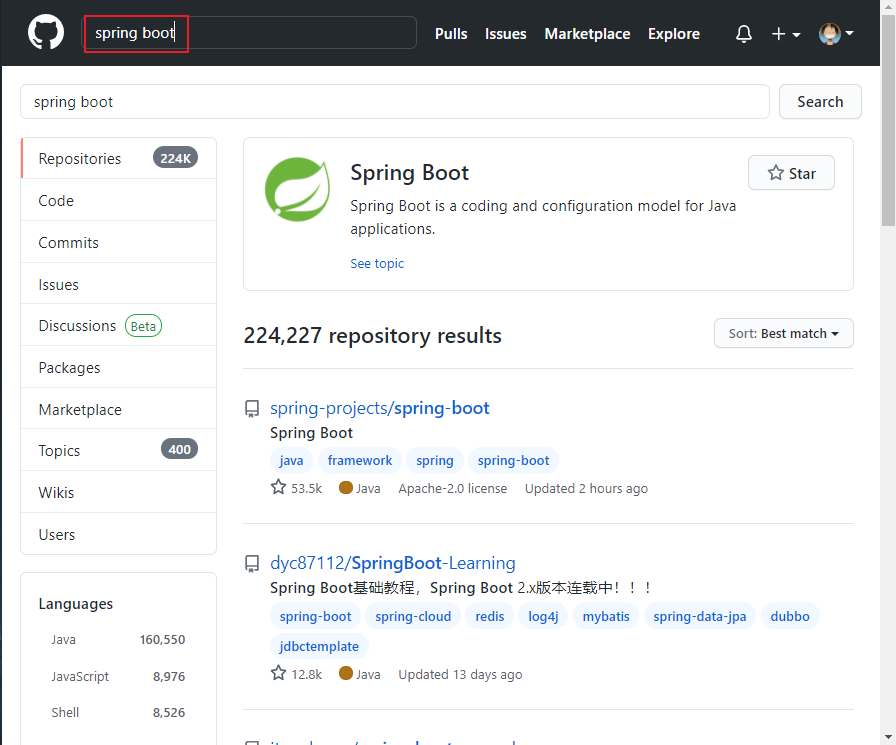This screenshot has height=745, width=896.
Task: Click the jdbctemplate topic tag
Action: (x=319, y=646)
